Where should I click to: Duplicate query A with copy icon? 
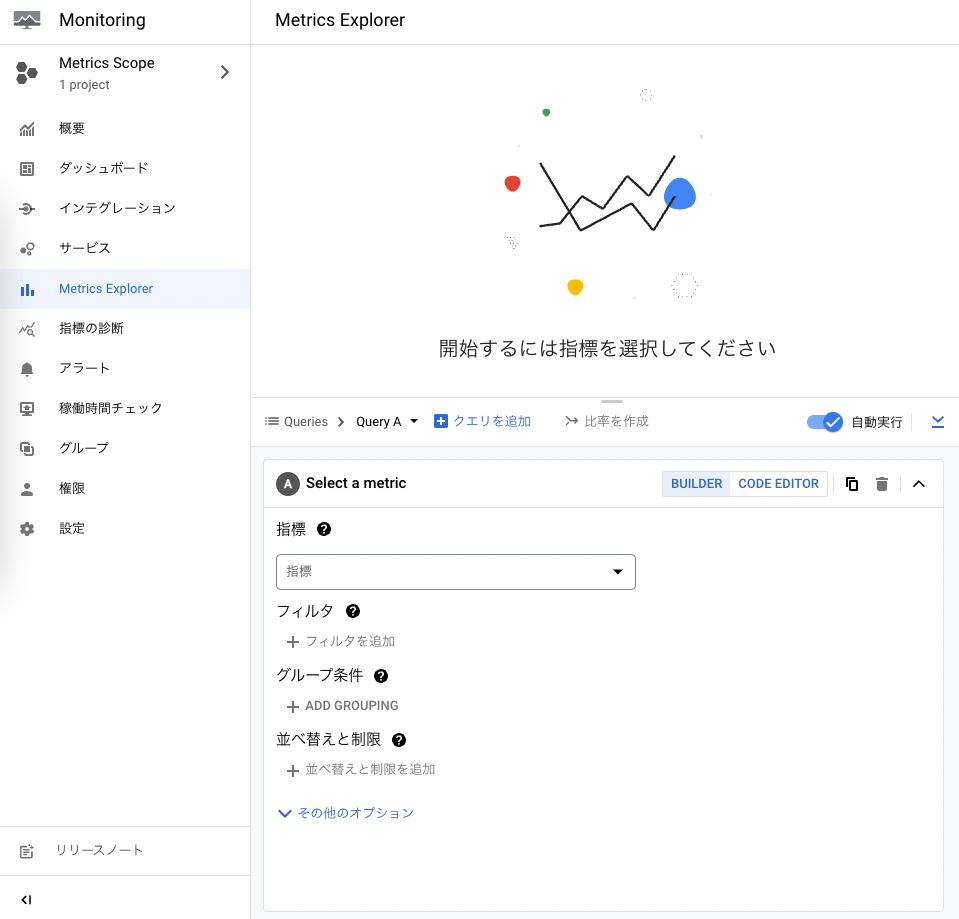[851, 484]
